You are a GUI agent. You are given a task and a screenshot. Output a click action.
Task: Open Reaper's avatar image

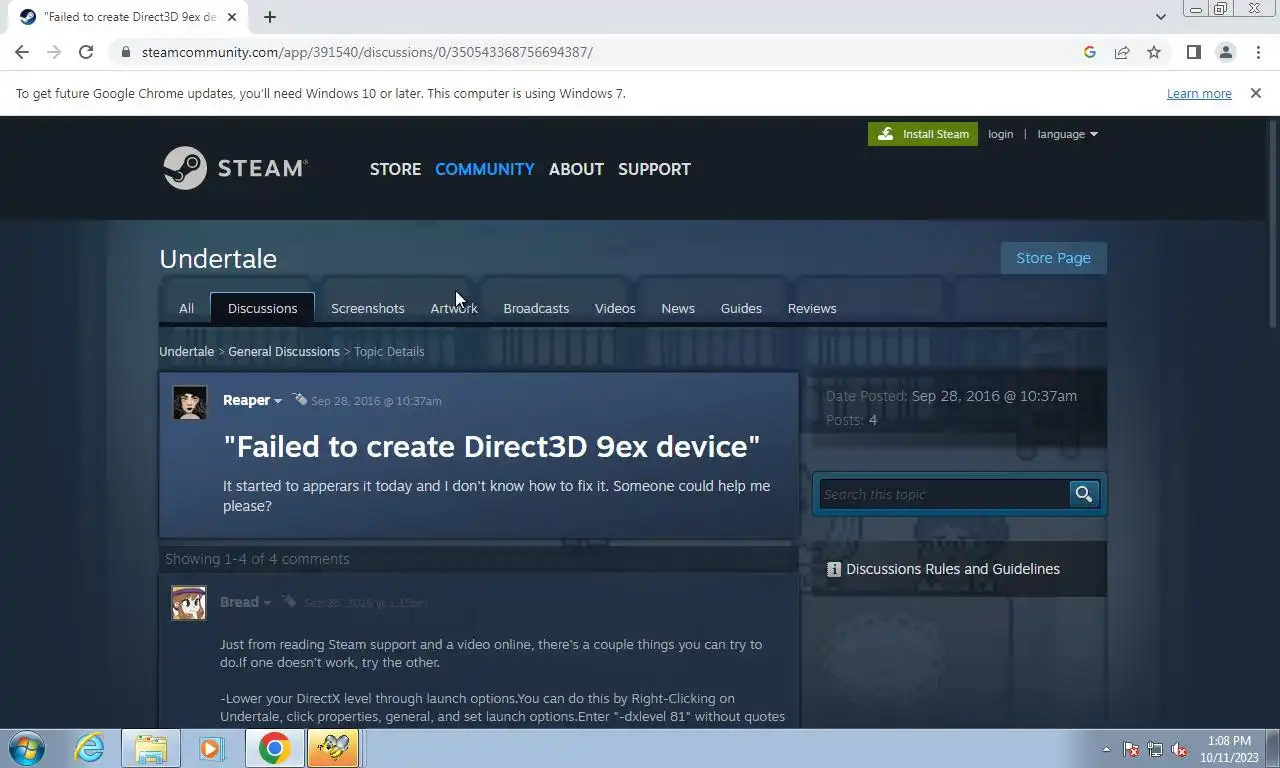click(190, 403)
